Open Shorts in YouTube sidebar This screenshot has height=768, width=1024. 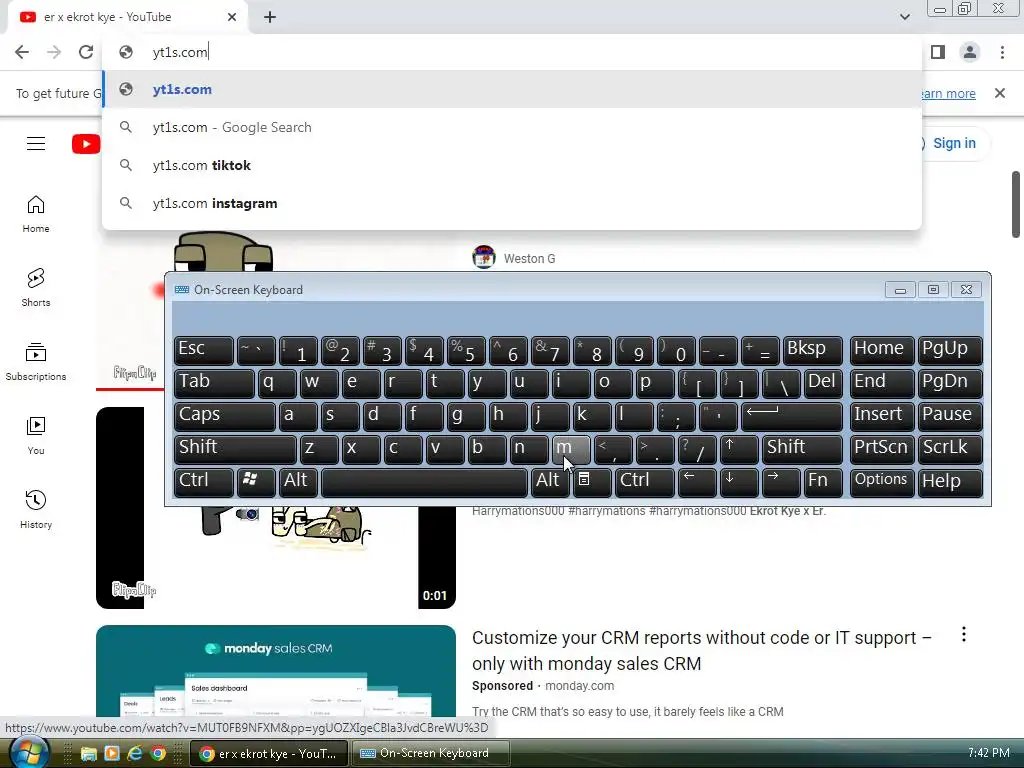tap(36, 288)
